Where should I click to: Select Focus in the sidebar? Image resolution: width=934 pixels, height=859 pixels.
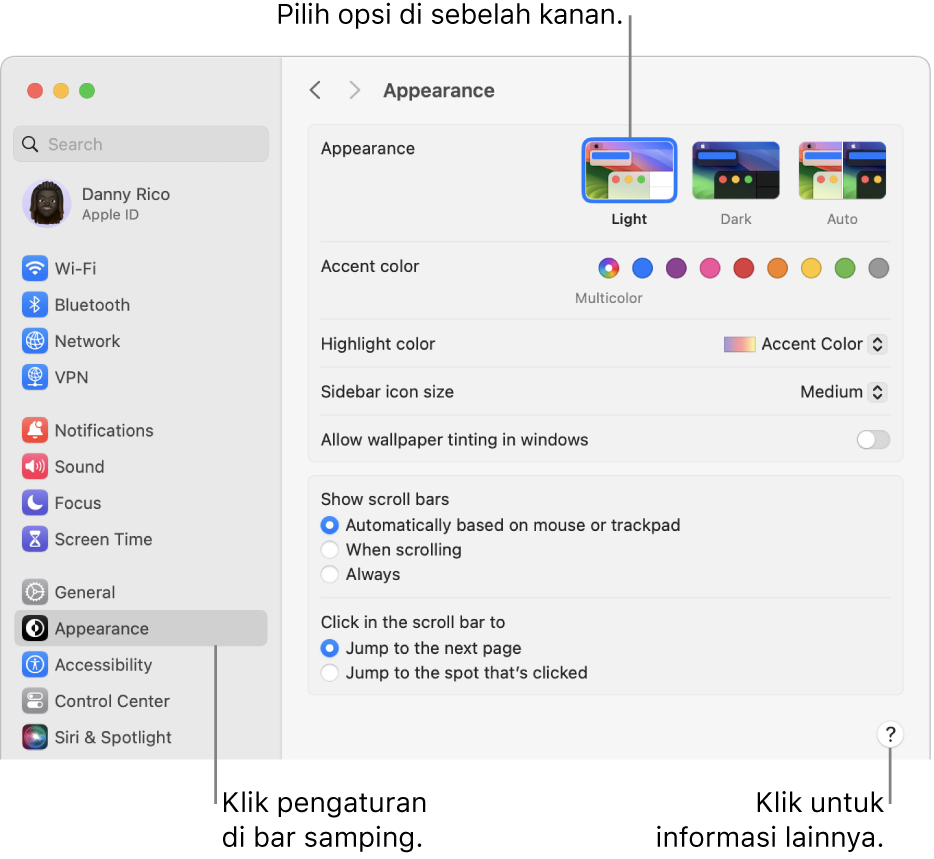pos(73,503)
